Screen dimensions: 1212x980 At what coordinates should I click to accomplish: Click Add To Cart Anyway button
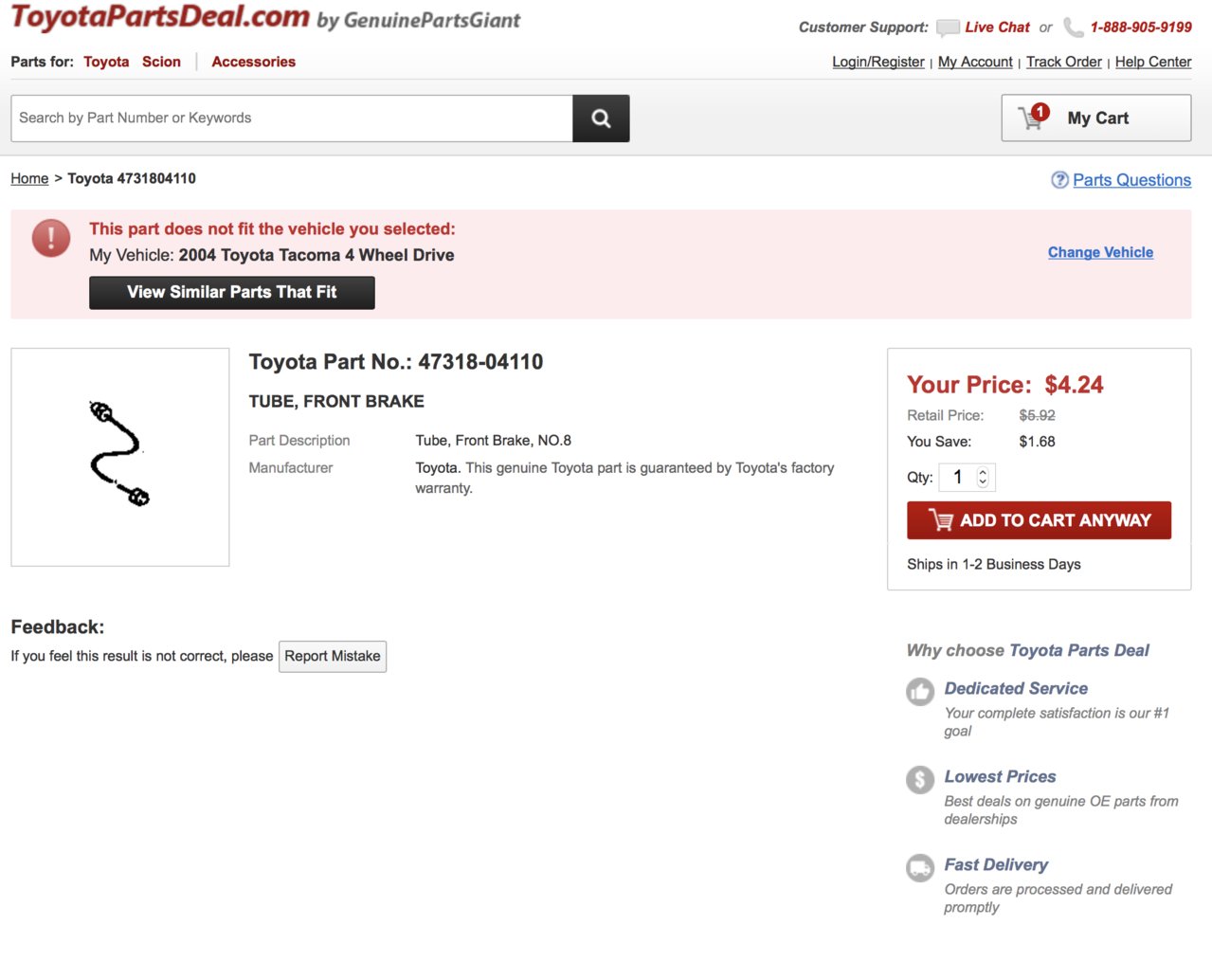pos(1040,520)
